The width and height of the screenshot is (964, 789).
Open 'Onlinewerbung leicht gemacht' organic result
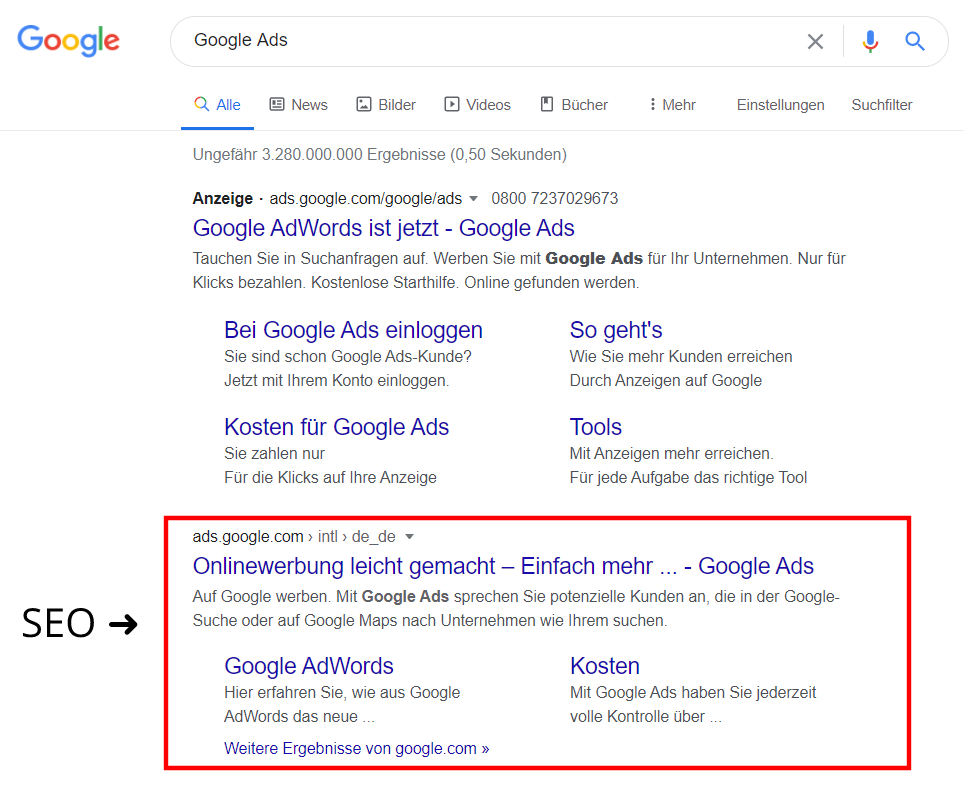pos(504,566)
